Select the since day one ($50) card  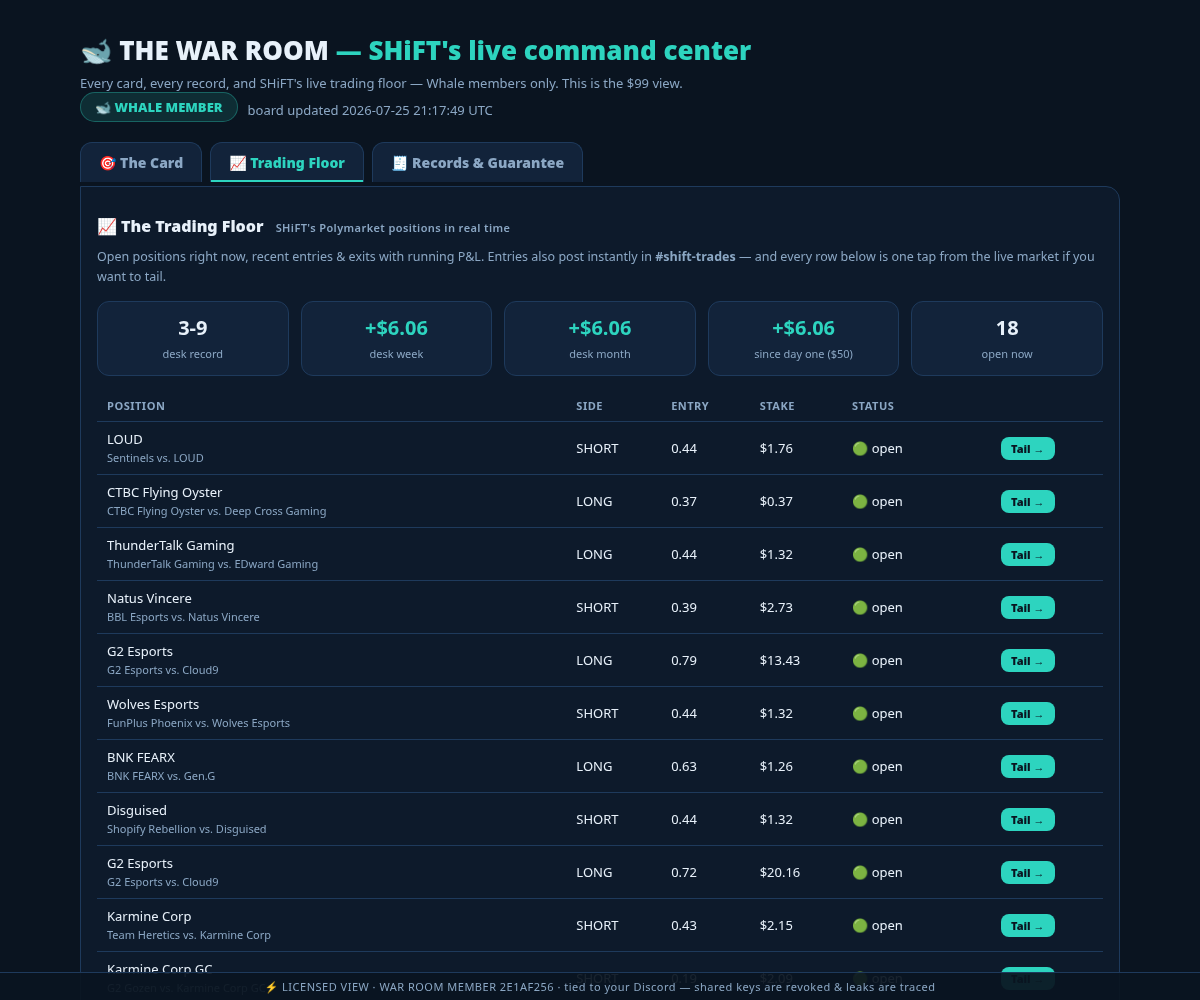(803, 338)
